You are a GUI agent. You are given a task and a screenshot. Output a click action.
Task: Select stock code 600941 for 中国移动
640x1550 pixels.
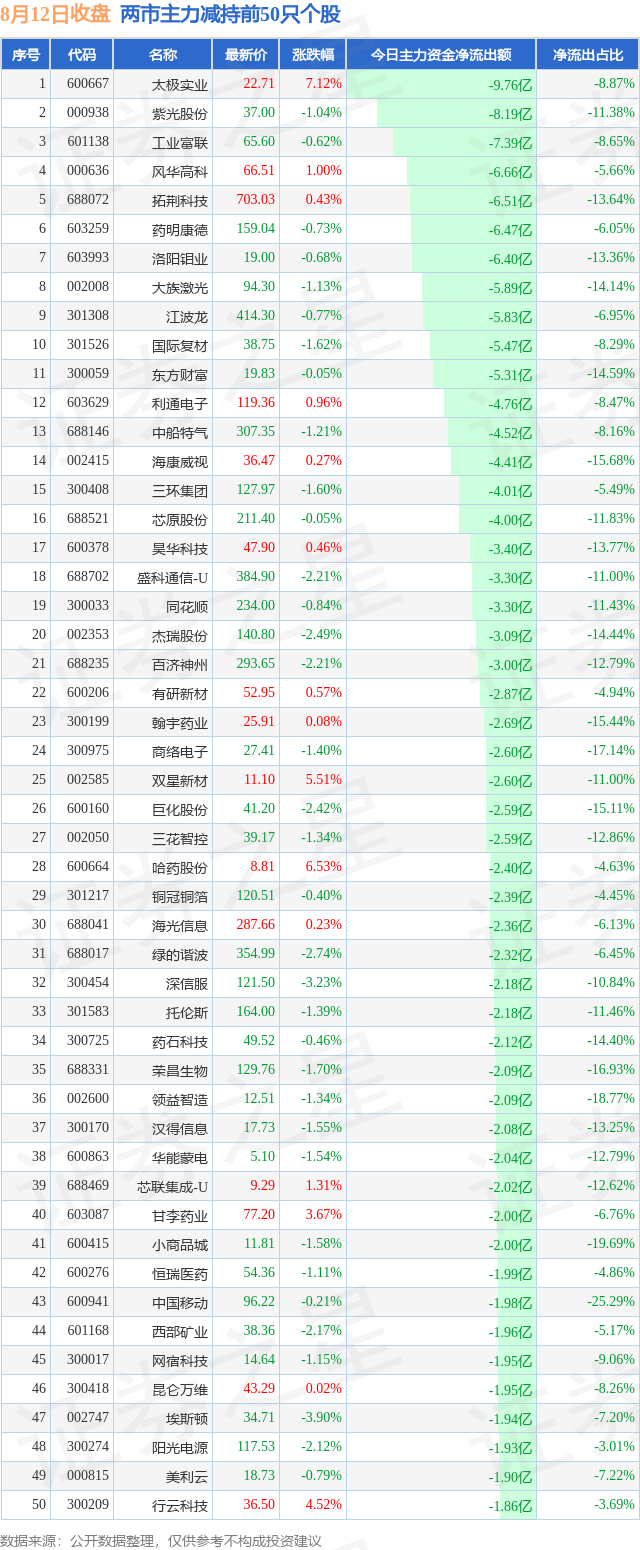88,1302
